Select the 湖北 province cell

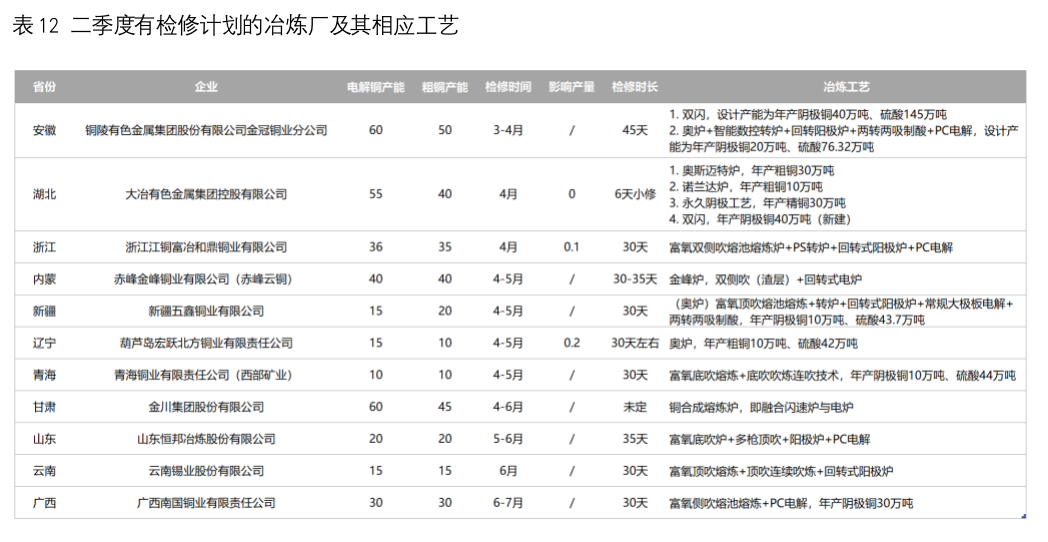coord(44,194)
